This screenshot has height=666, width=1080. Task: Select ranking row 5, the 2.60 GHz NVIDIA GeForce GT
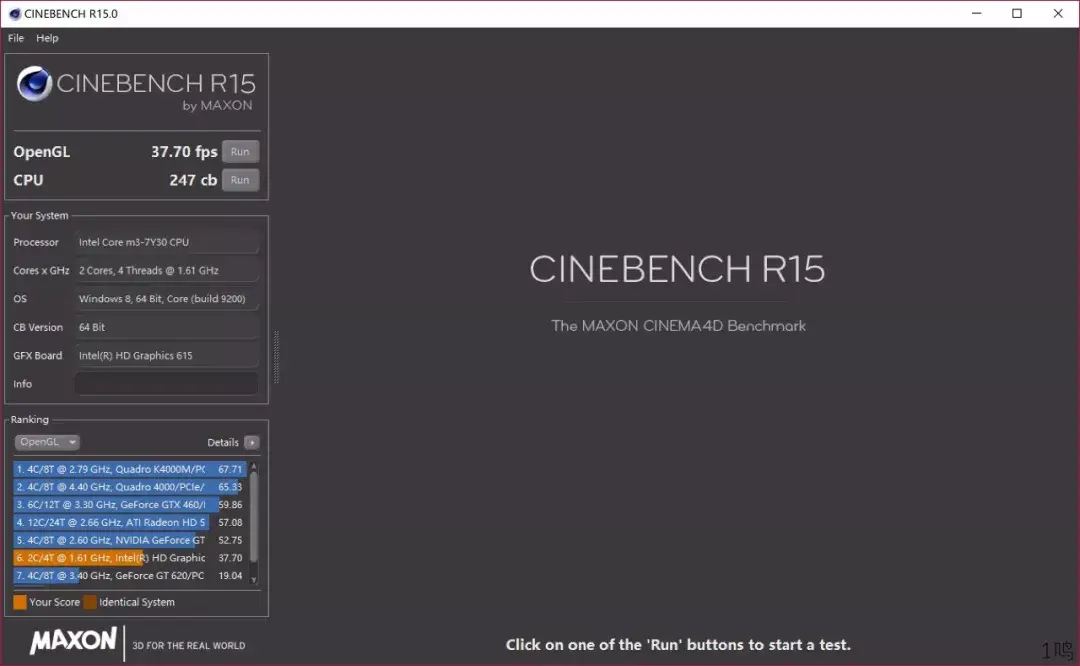coord(129,540)
